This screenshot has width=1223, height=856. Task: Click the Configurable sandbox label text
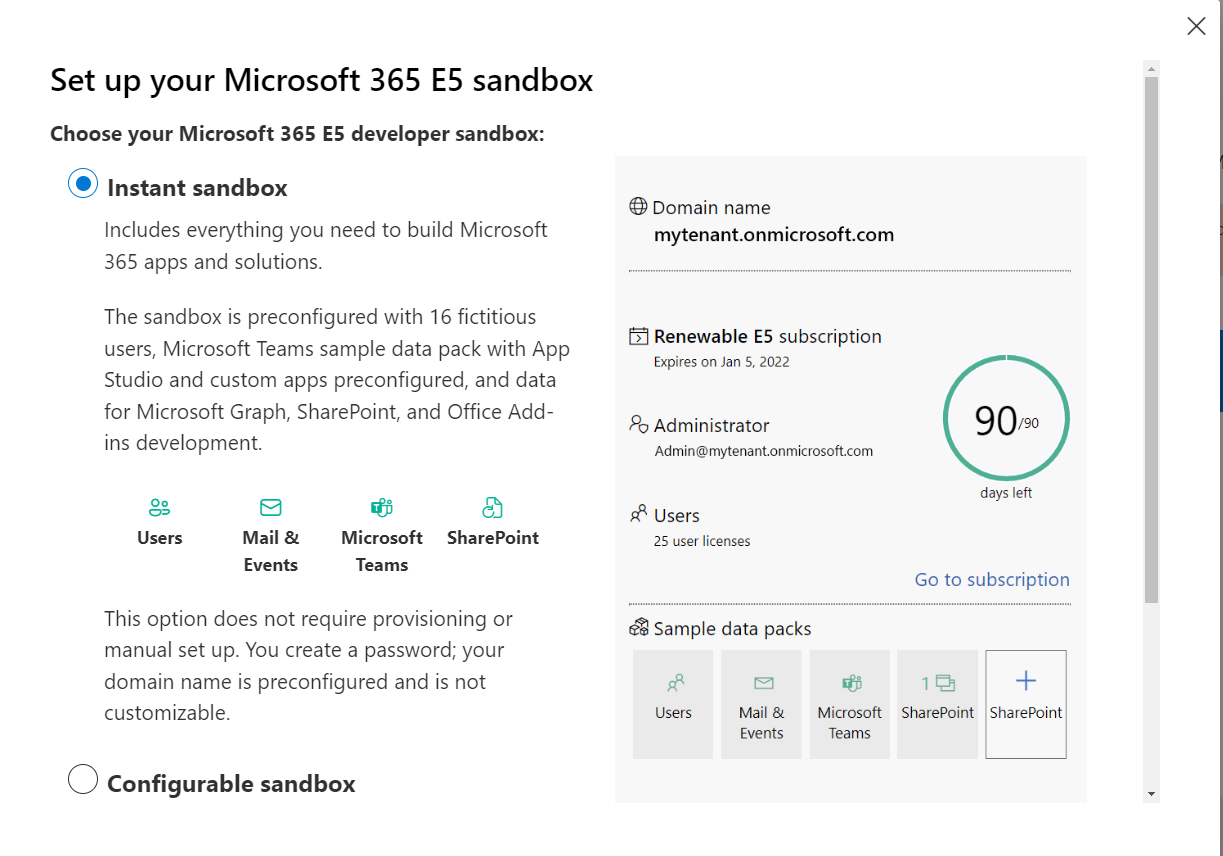[231, 783]
